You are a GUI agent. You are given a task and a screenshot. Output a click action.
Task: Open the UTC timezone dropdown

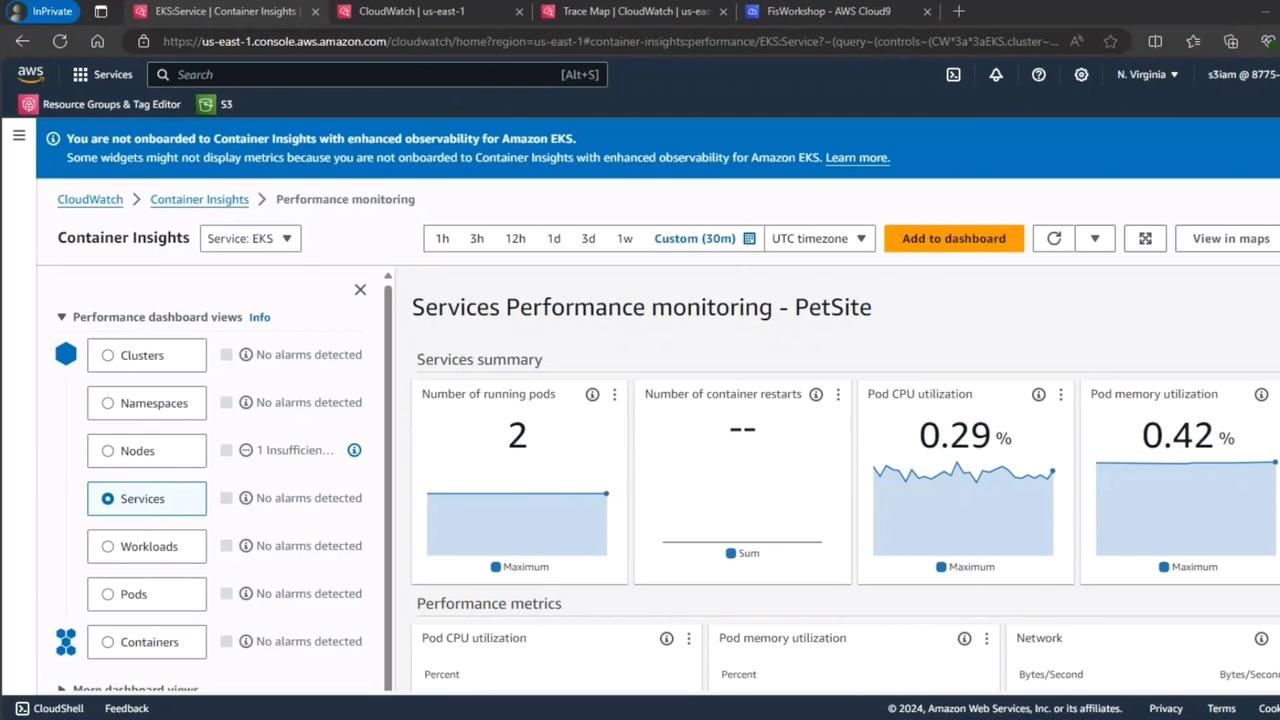point(819,239)
